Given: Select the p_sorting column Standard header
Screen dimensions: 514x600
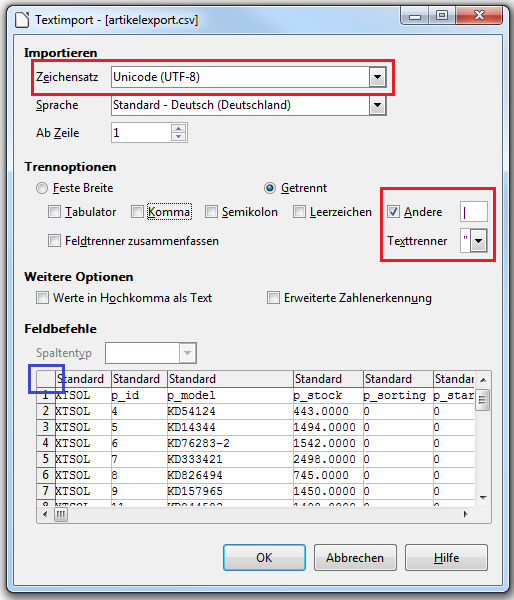Looking at the screenshot, I should tap(398, 379).
